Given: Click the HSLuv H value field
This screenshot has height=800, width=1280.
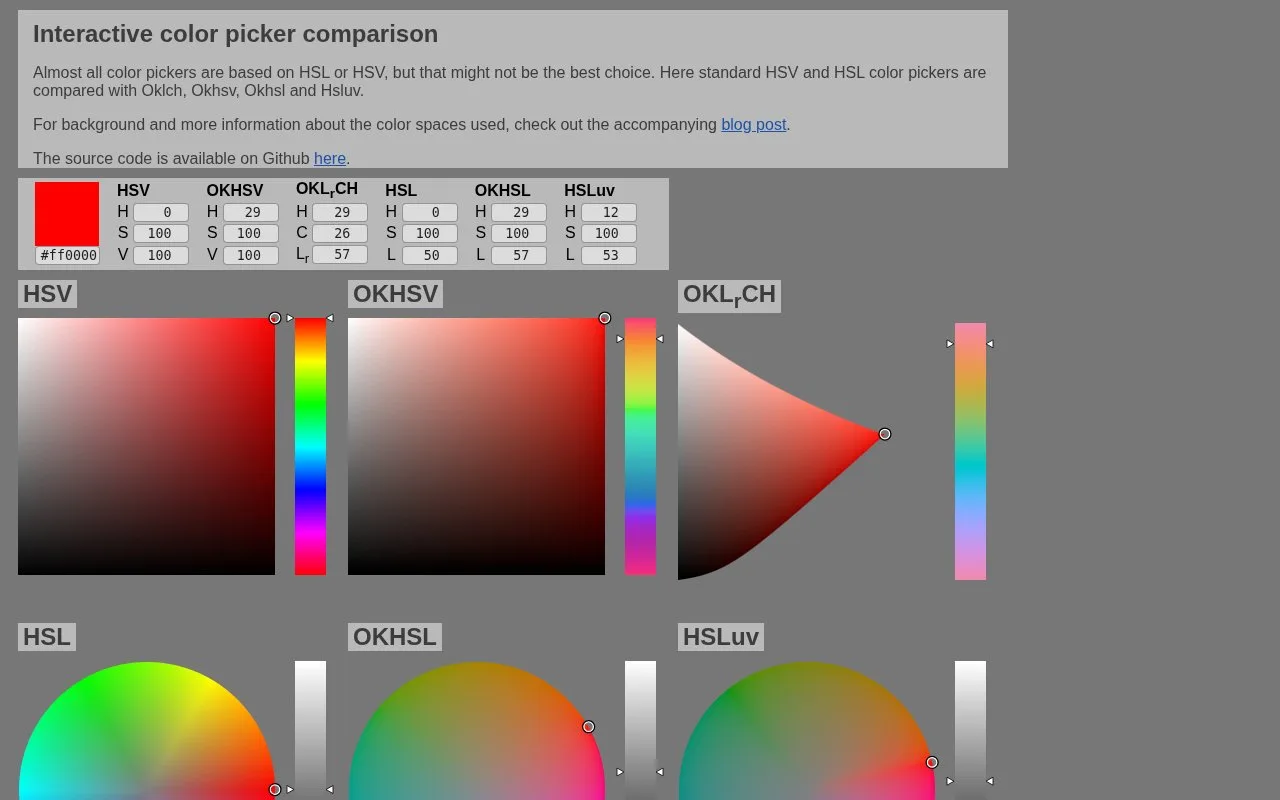Looking at the screenshot, I should point(609,212).
